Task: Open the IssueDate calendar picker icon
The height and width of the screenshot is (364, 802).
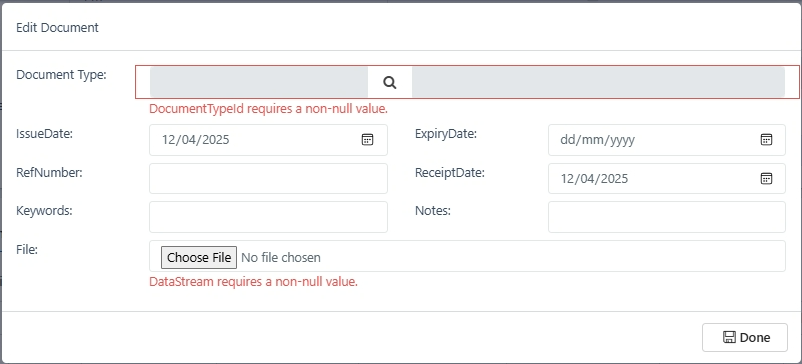Action: tap(367, 140)
